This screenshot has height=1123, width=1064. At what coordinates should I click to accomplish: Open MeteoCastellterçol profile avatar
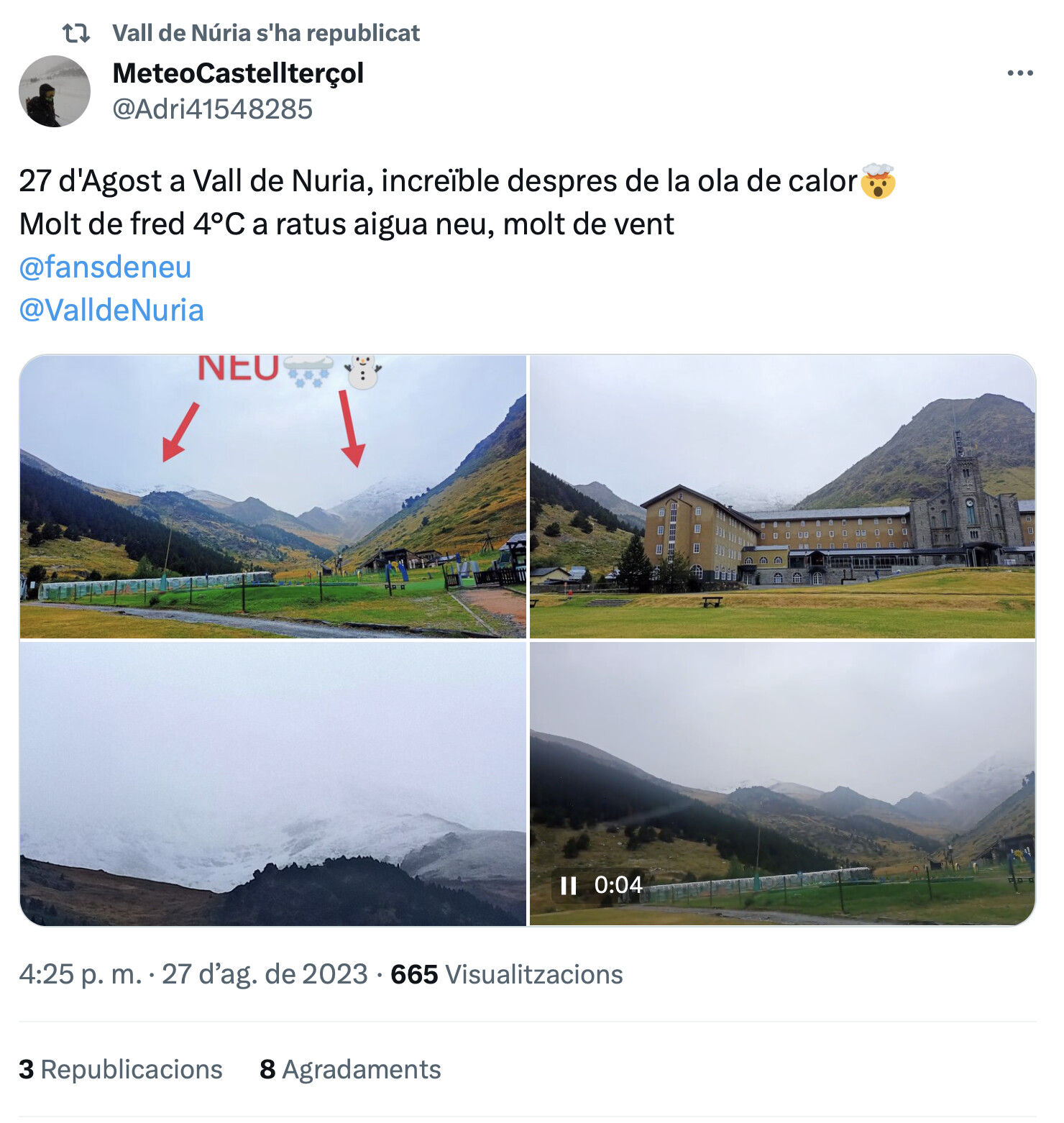pos(55,91)
